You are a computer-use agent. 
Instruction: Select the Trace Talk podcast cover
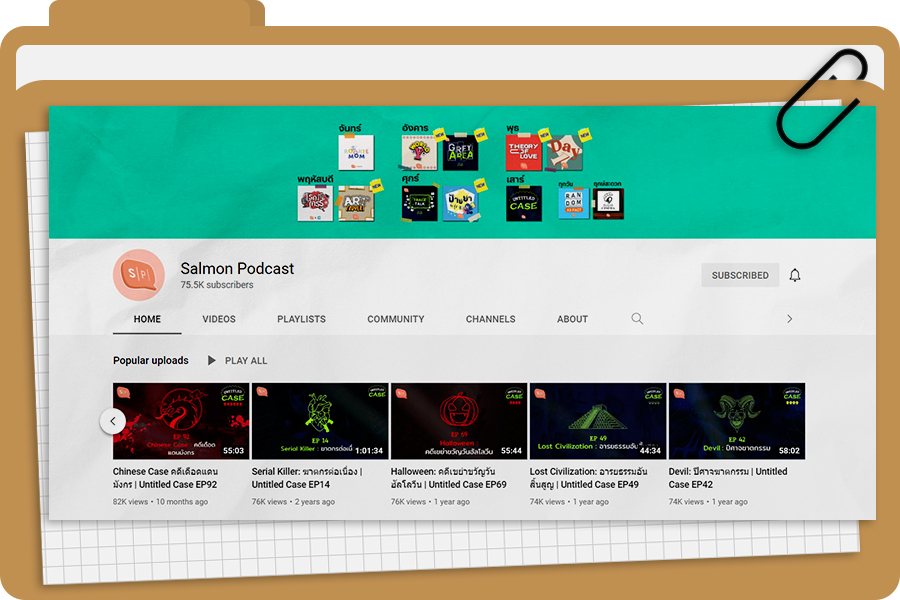pos(419,203)
